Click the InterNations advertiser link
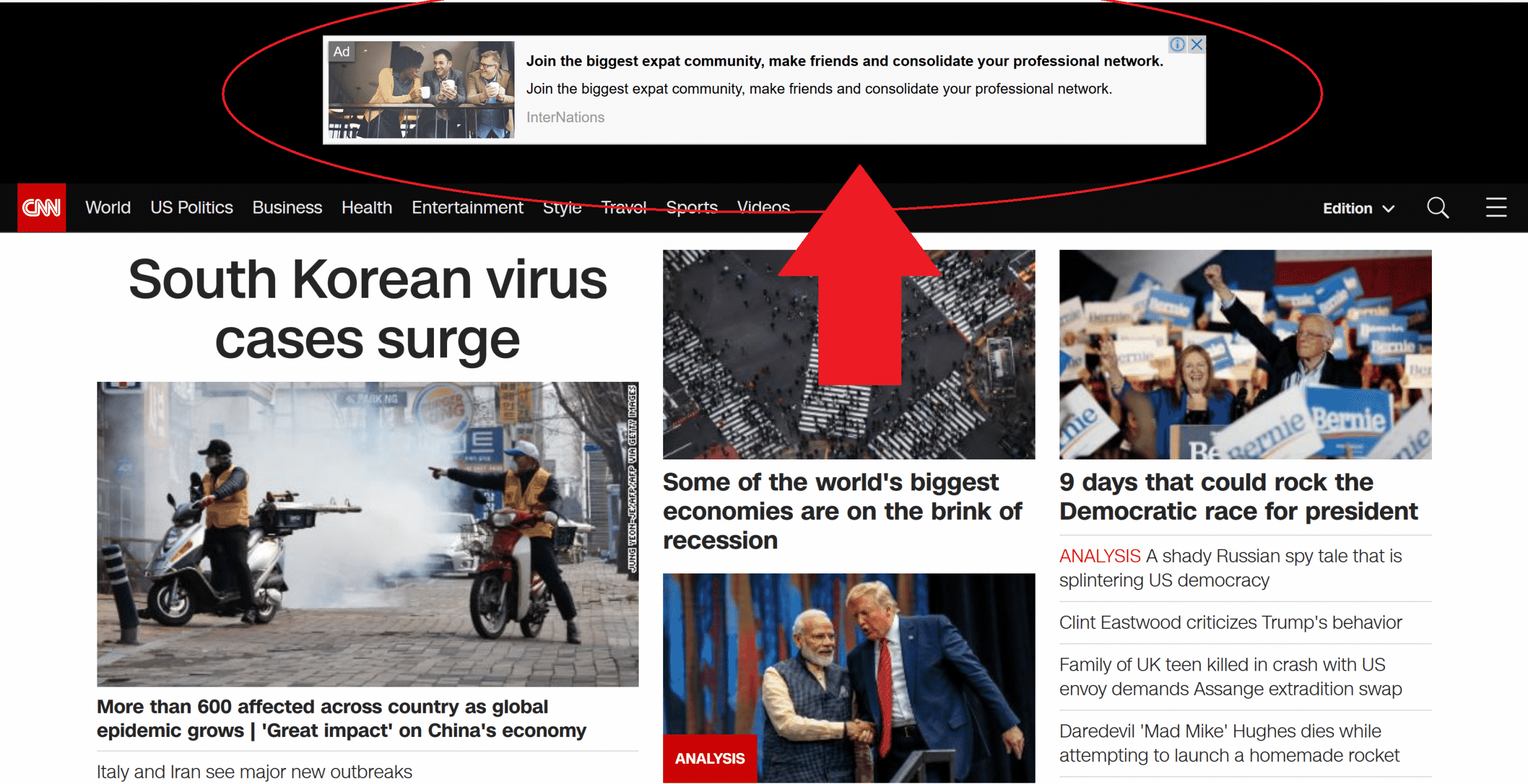Screen dimensions: 1528x784 click(565, 118)
